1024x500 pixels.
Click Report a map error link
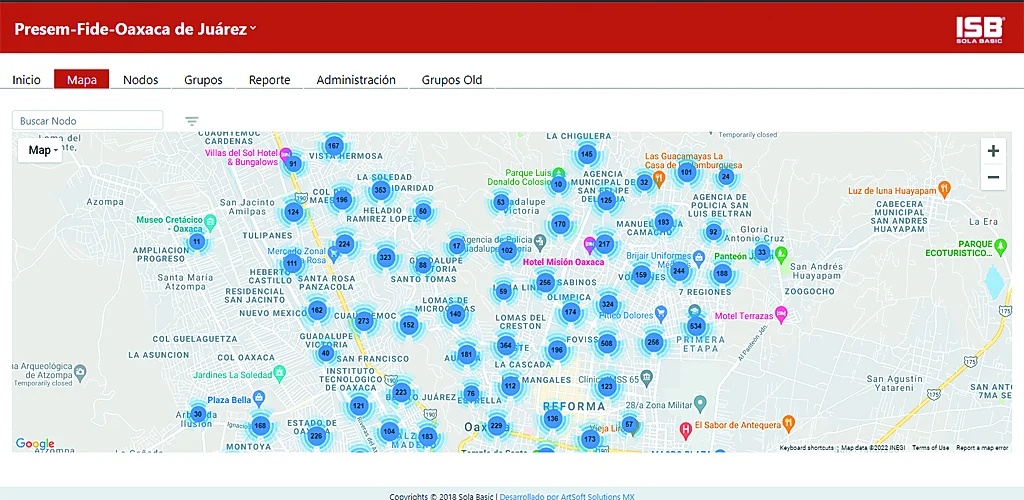tap(982, 448)
